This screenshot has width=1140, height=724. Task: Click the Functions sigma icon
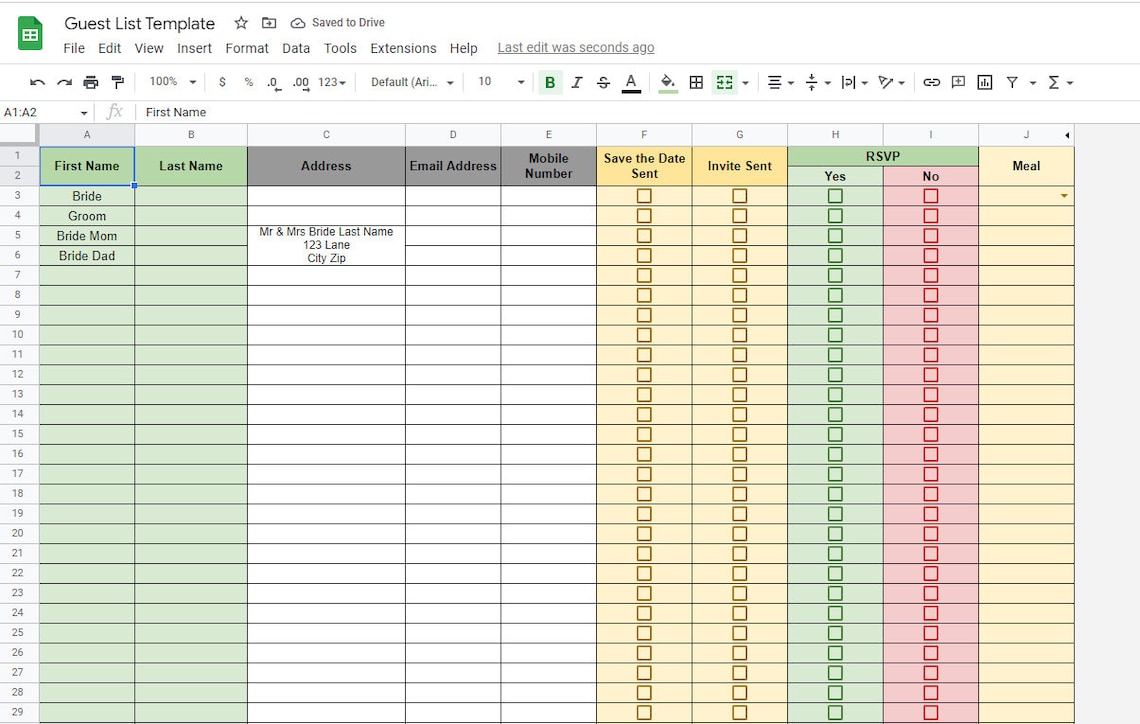point(1053,82)
